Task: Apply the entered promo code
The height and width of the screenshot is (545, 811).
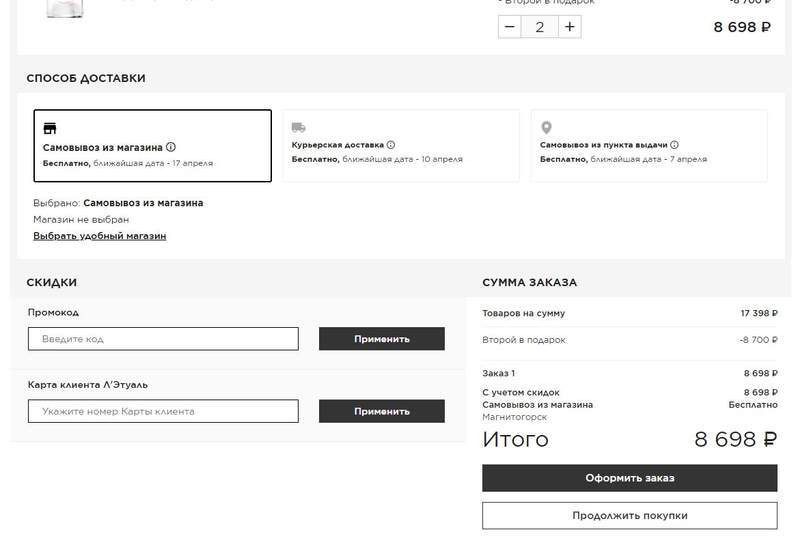Action: (381, 339)
